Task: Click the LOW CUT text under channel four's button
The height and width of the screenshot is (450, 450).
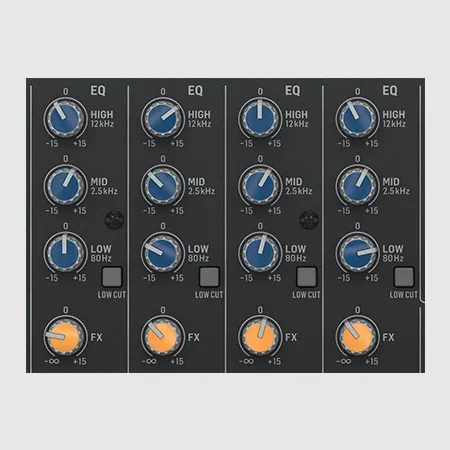Action: pos(404,295)
